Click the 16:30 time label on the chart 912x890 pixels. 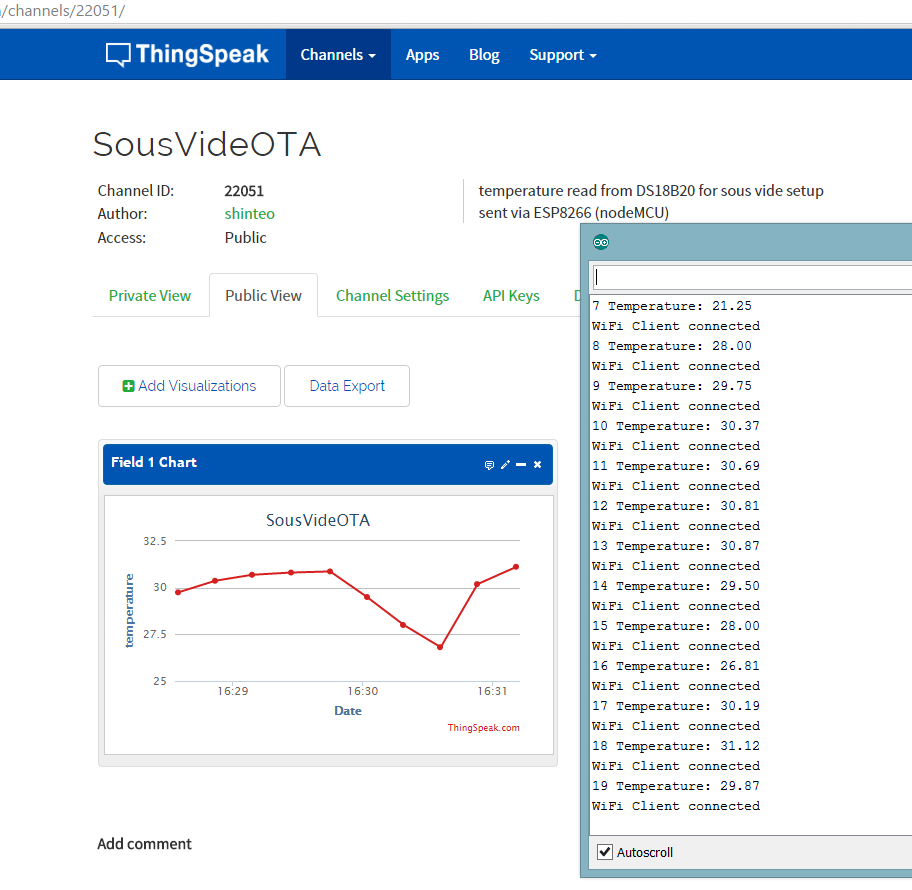coord(363,691)
